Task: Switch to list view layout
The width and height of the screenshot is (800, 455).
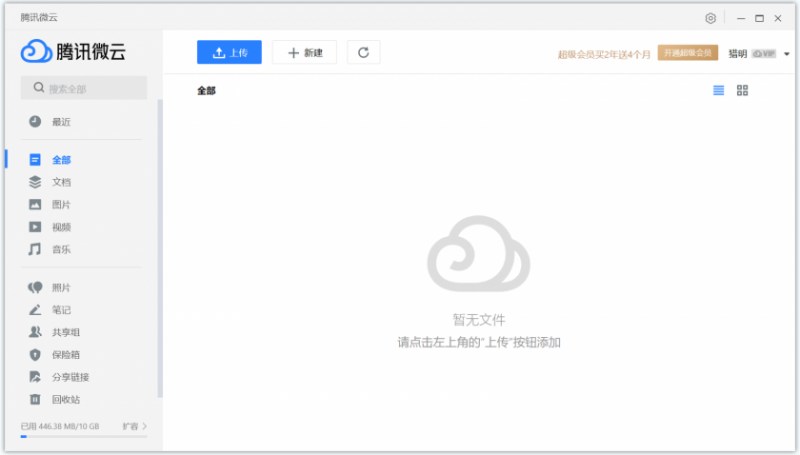Action: coord(718,91)
